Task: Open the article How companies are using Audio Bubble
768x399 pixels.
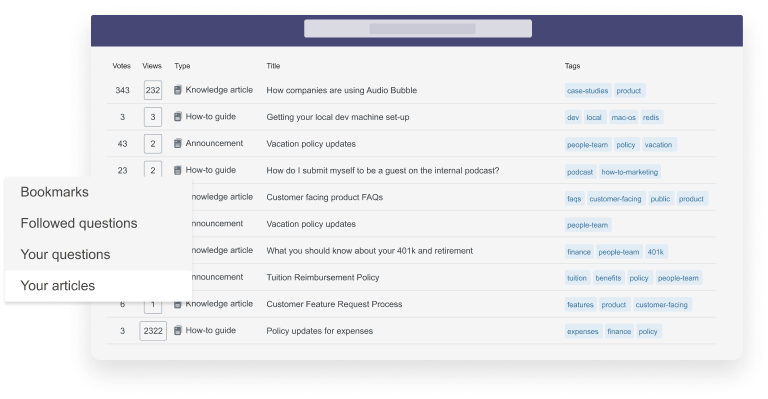Action: pyautogui.click(x=342, y=90)
